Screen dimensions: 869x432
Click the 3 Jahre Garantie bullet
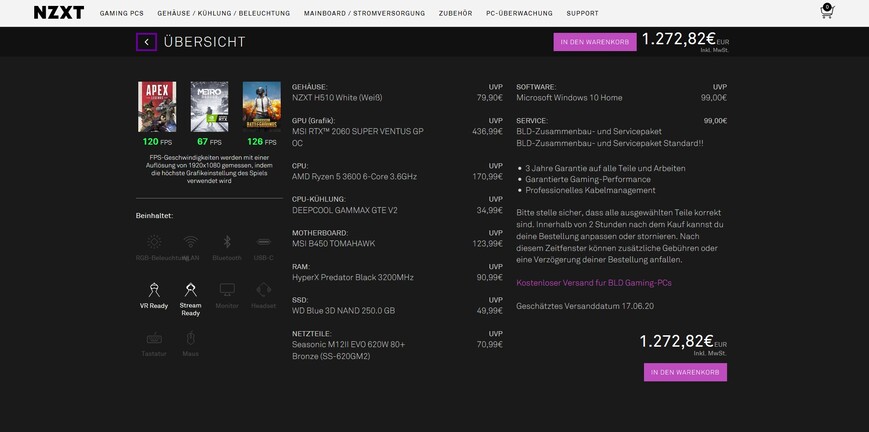(605, 168)
